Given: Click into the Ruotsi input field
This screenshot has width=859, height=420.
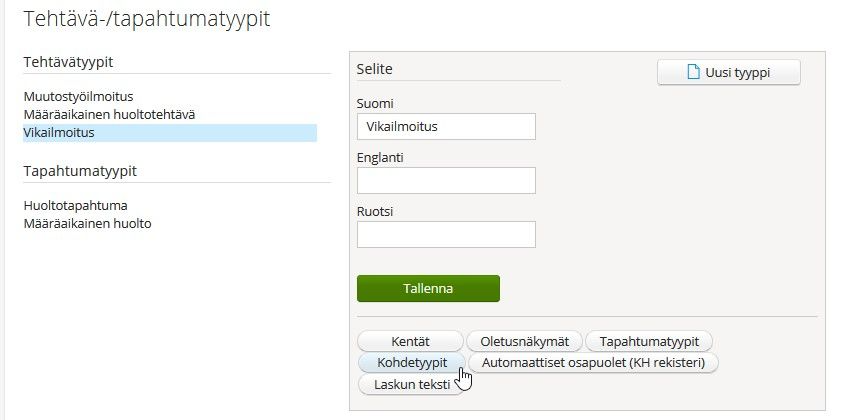Looking at the screenshot, I should (x=445, y=234).
